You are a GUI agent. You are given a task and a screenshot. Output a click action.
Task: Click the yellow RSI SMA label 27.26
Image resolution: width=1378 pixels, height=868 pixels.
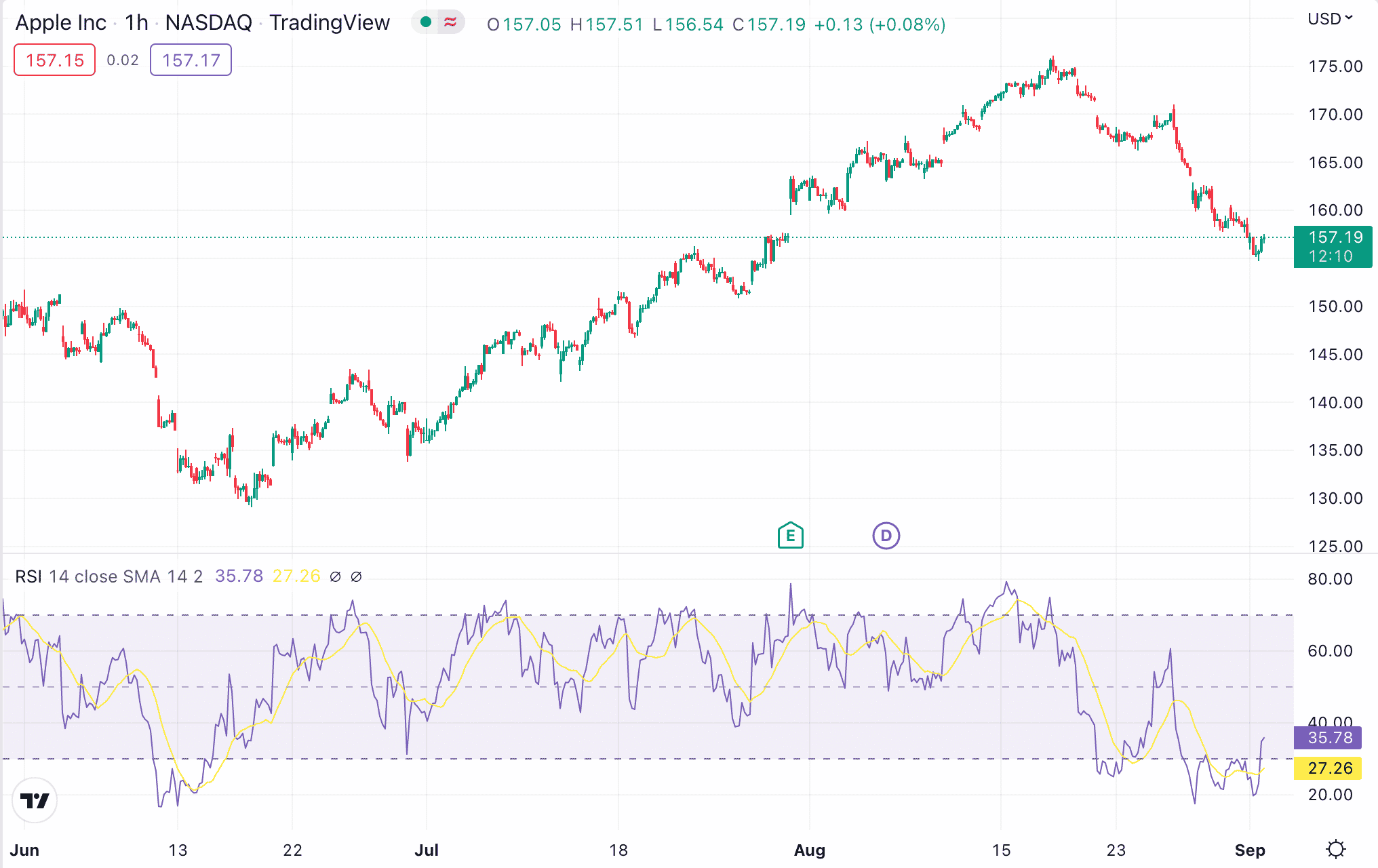pyautogui.click(x=1328, y=768)
